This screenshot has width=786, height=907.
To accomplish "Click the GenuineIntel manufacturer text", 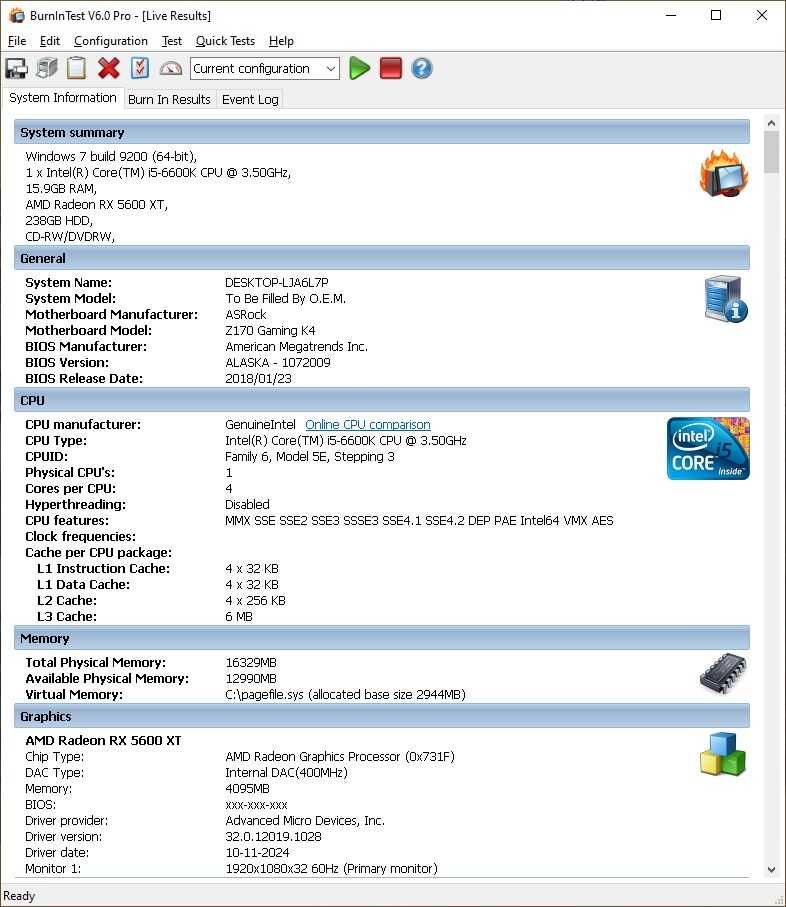I will [260, 425].
